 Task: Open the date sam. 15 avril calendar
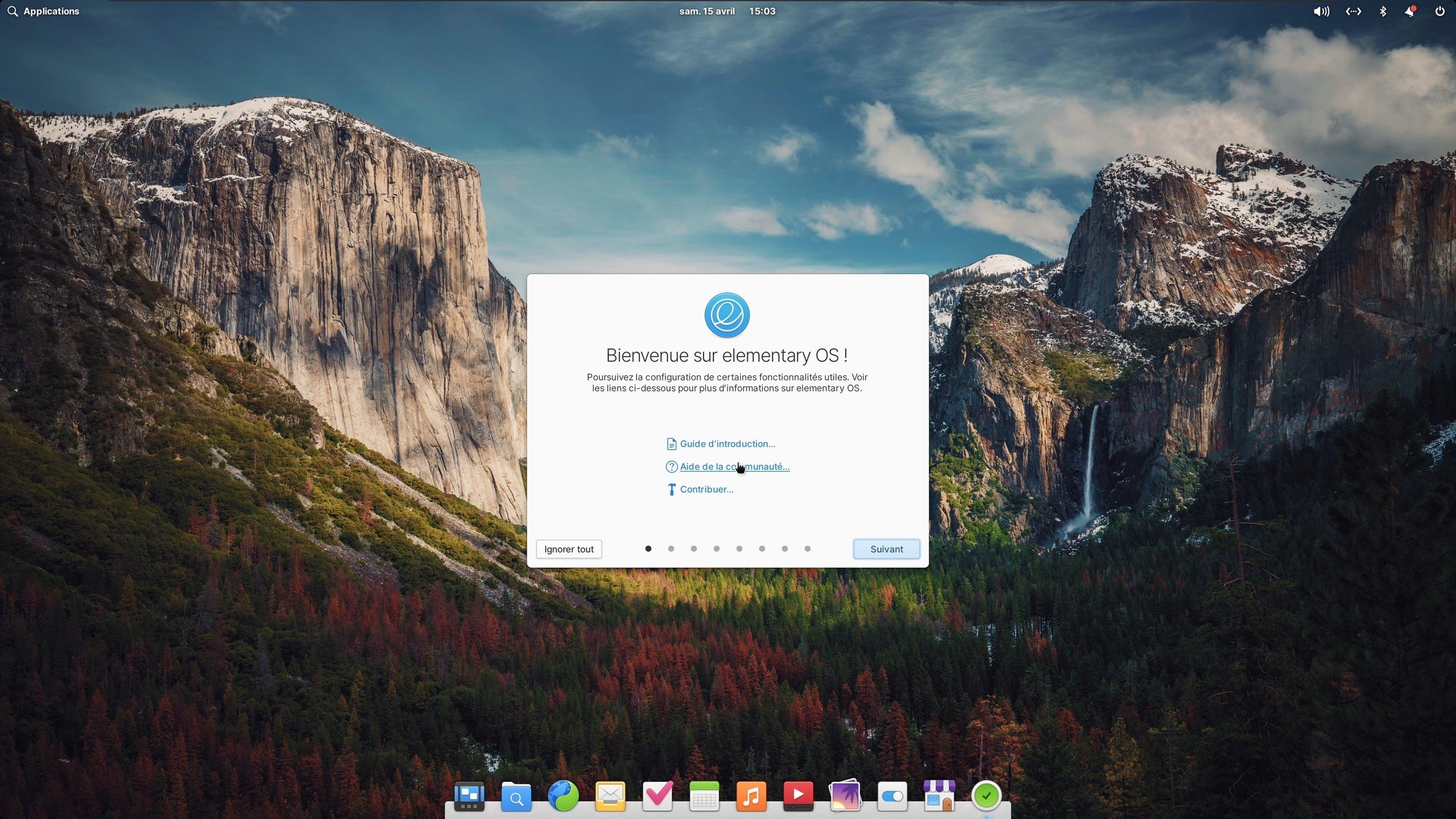[x=707, y=11]
